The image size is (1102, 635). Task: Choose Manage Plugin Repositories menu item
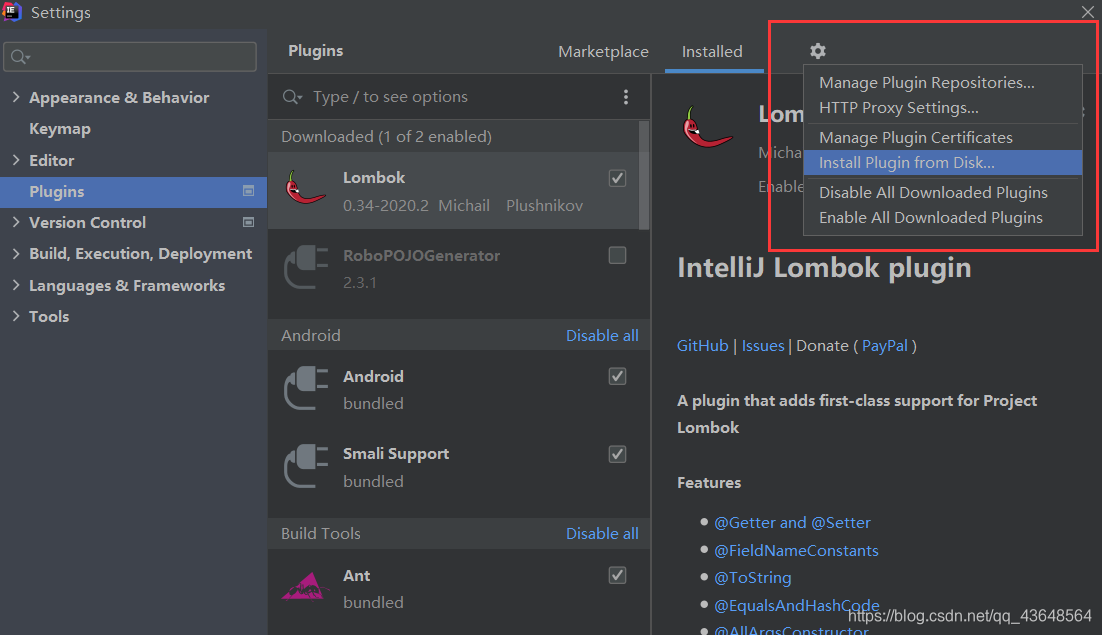(x=942, y=83)
